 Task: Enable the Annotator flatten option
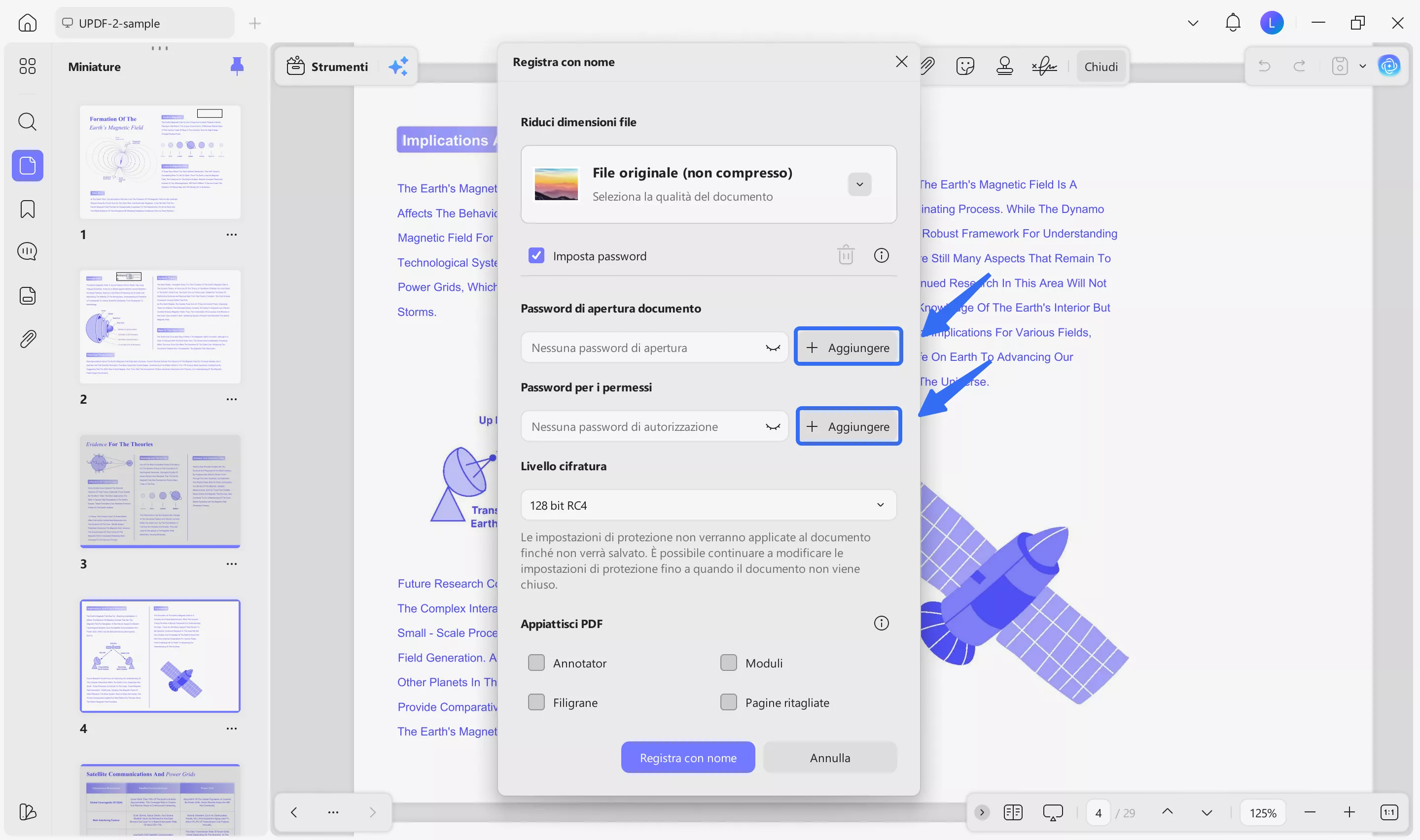point(536,663)
